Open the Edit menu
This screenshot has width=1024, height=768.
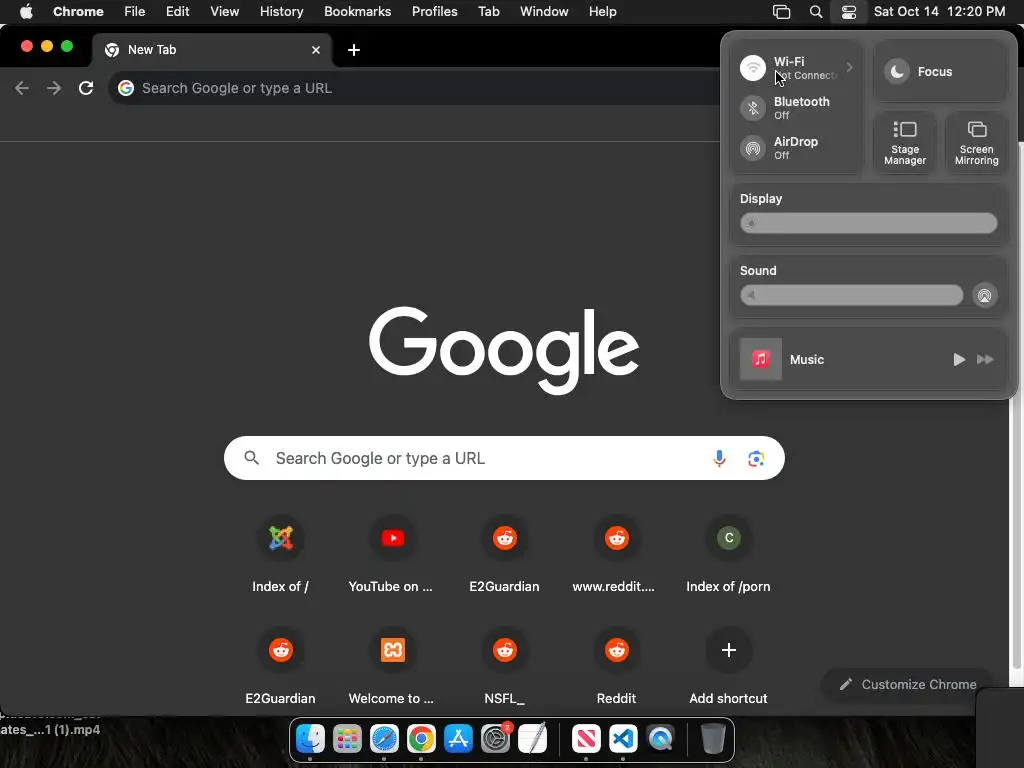click(x=177, y=12)
